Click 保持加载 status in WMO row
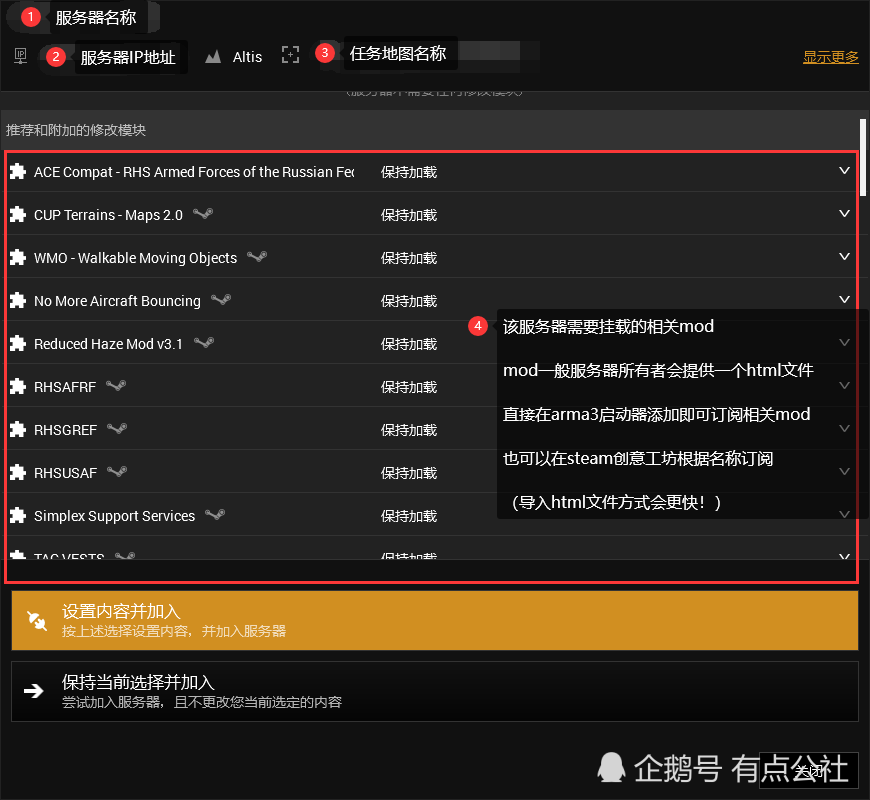 point(409,258)
